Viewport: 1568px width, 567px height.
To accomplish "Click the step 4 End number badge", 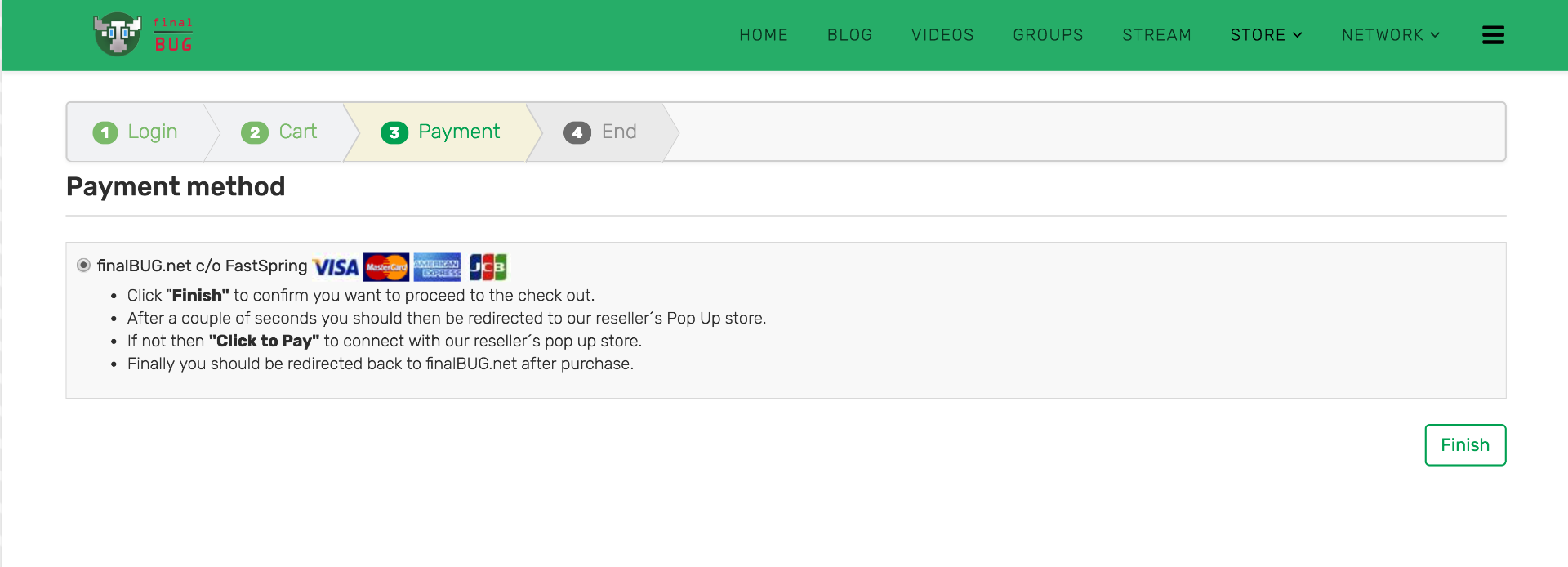I will click(577, 132).
